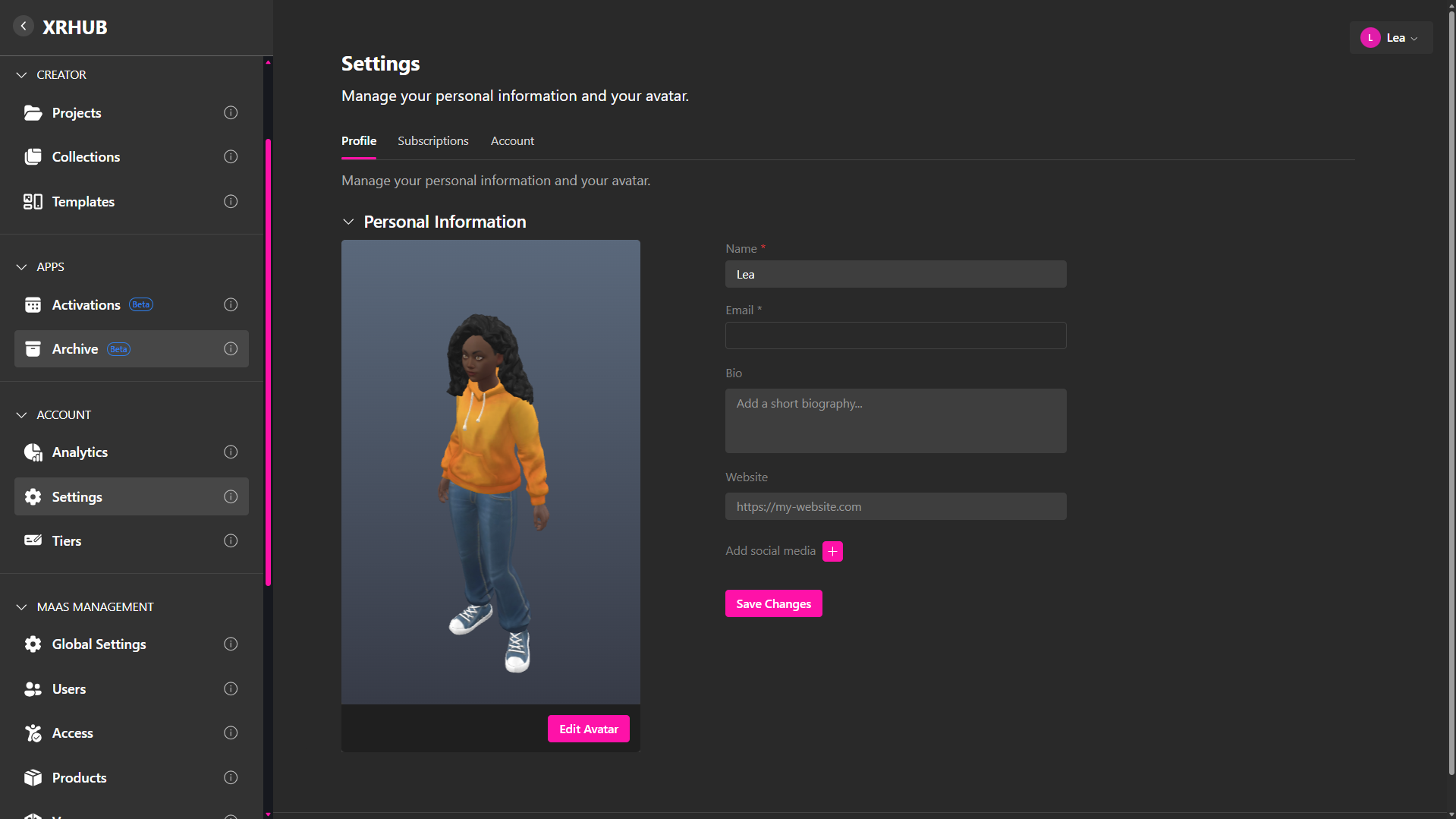Click the back arrow beside XRHUB
The height and width of the screenshot is (819, 1456).
point(24,25)
